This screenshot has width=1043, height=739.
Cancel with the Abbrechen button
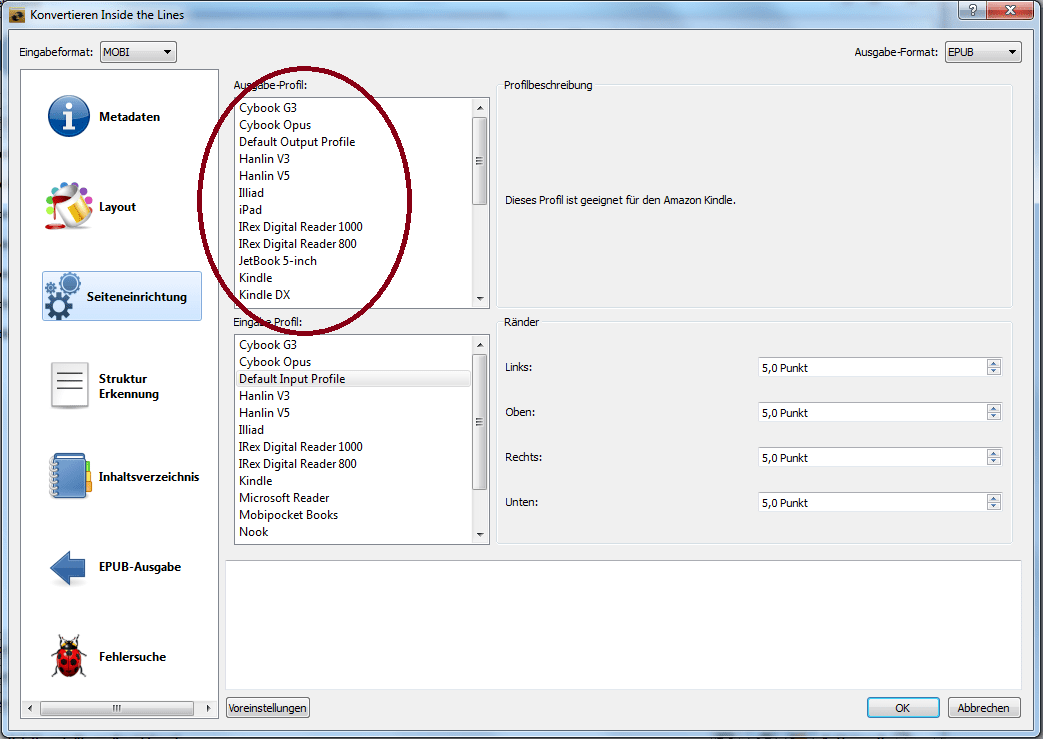[983, 708]
